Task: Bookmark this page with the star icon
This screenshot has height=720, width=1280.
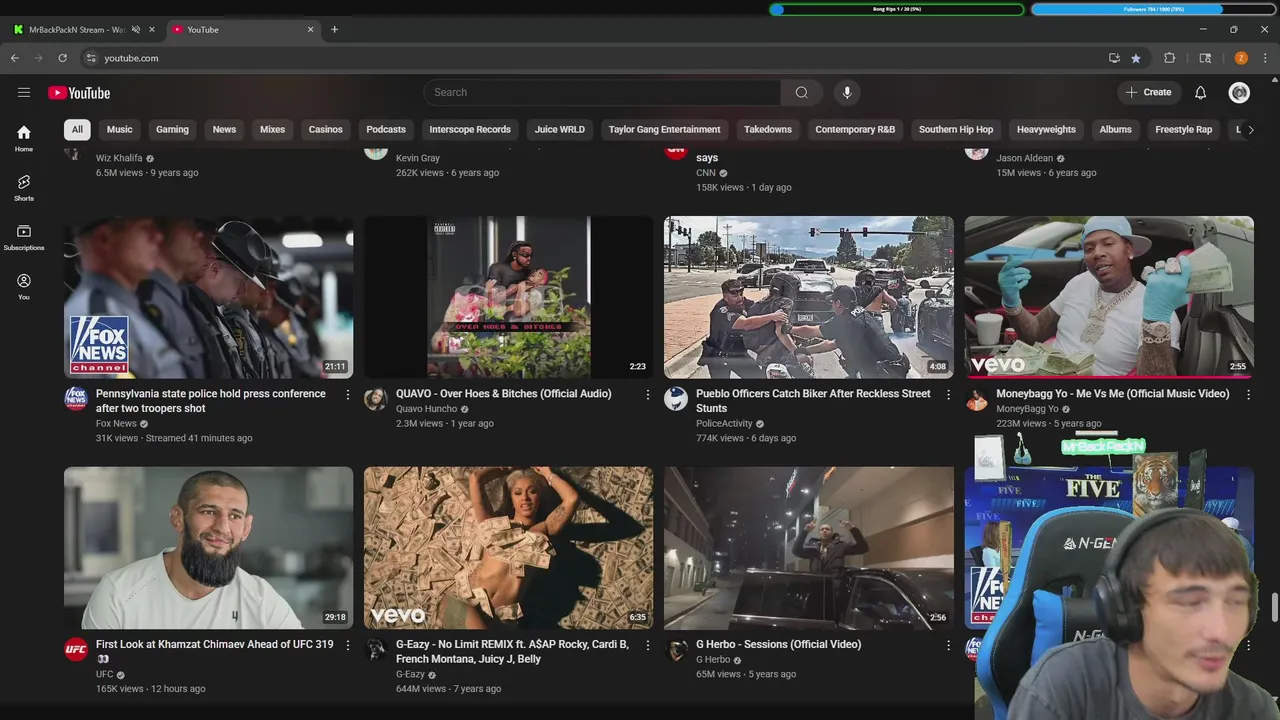Action: [x=1136, y=58]
